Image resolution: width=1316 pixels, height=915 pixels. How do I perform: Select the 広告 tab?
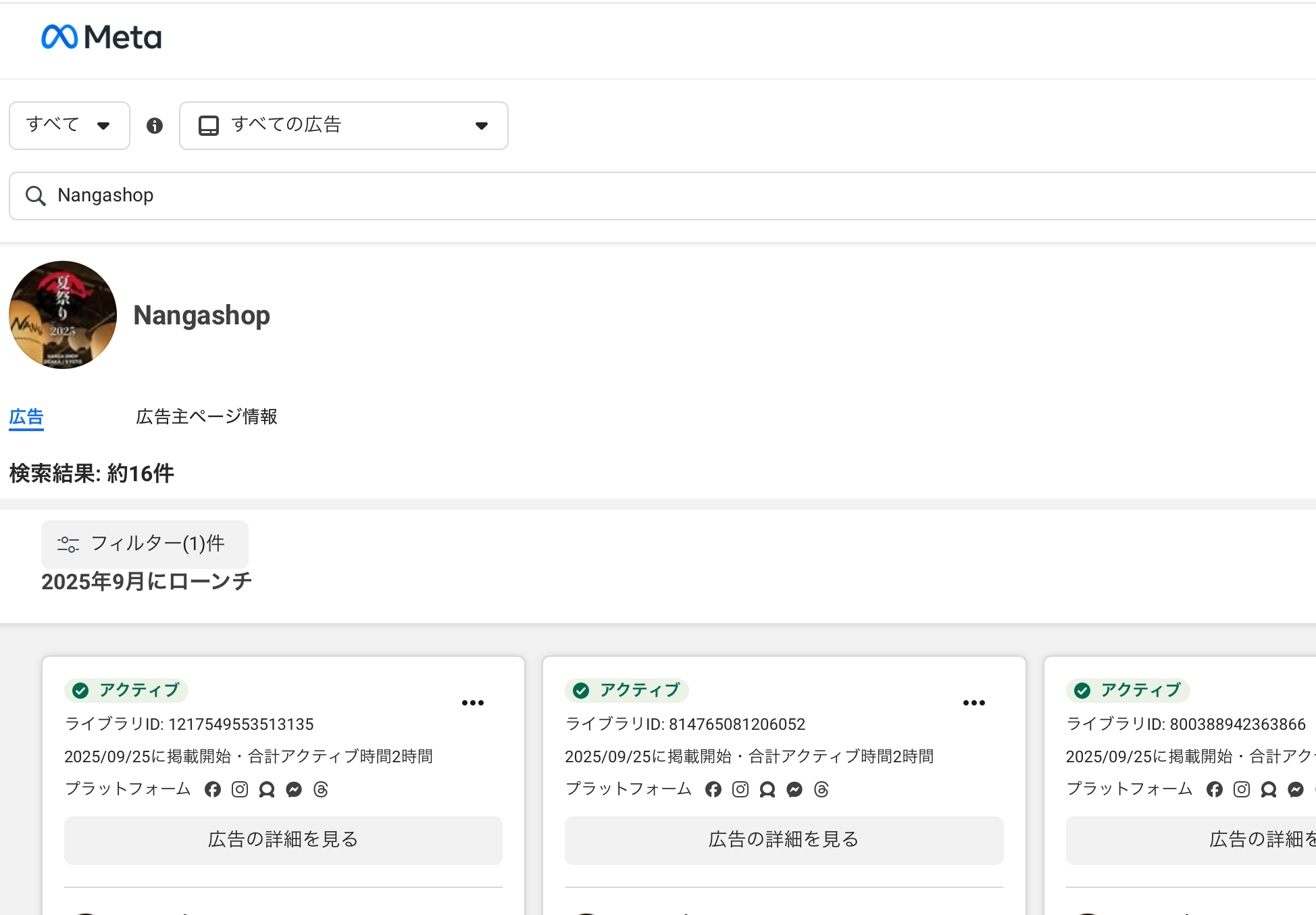click(x=26, y=417)
